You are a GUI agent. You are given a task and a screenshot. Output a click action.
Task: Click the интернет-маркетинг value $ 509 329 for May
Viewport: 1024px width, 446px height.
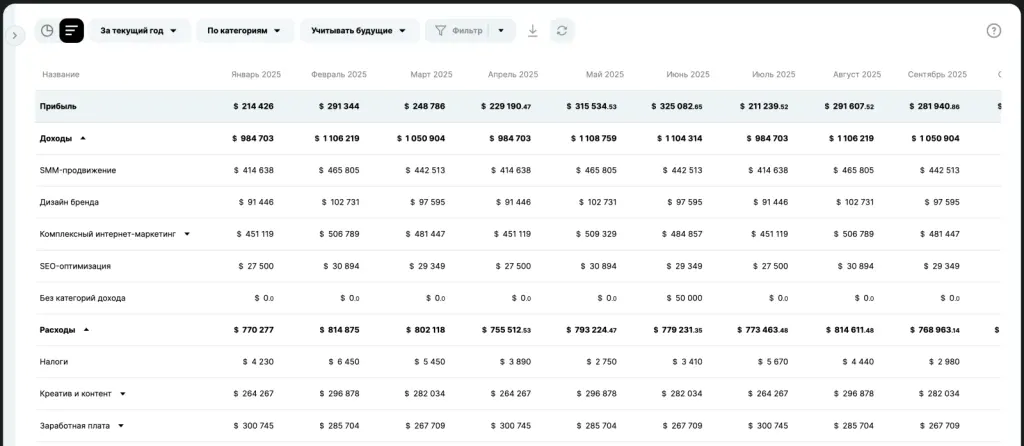click(x=596, y=234)
